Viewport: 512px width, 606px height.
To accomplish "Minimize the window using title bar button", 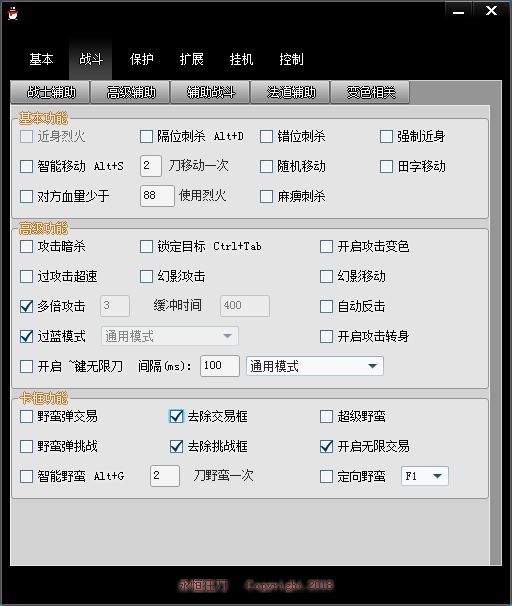I will tap(458, 10).
